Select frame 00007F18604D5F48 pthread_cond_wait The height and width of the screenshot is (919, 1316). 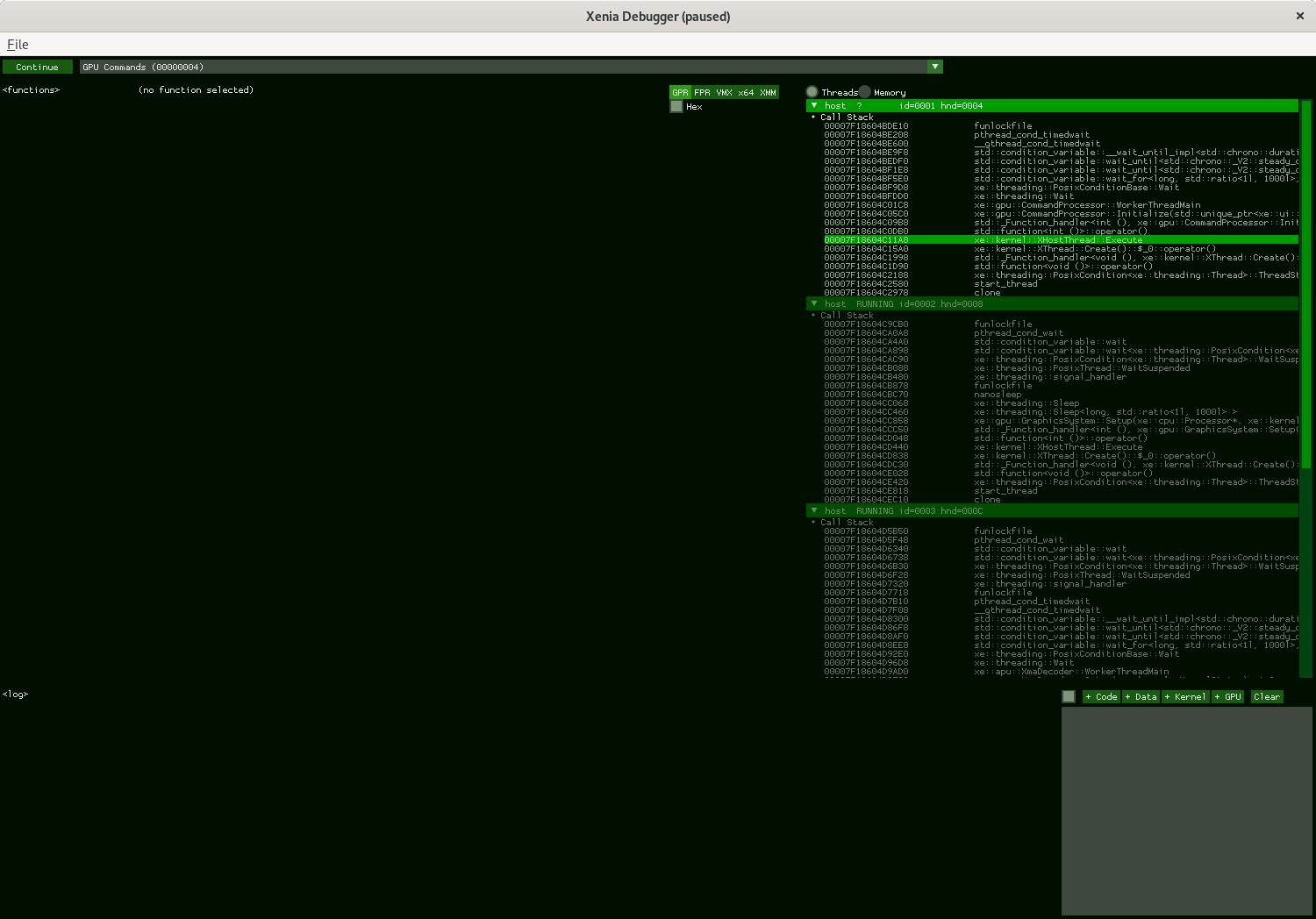1061,539
